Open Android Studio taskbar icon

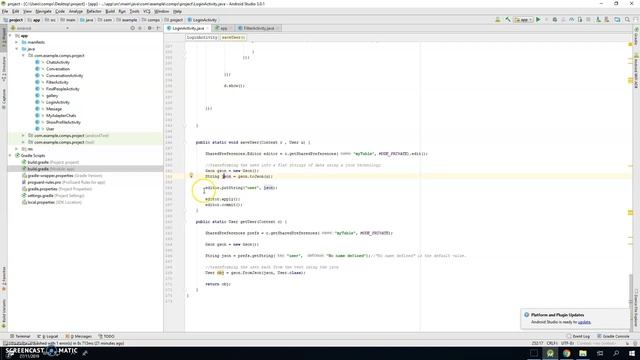(x=550, y=353)
